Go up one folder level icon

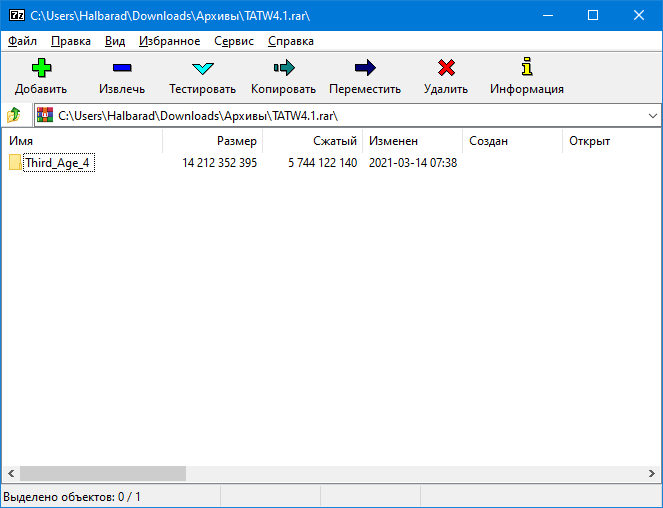point(14,115)
